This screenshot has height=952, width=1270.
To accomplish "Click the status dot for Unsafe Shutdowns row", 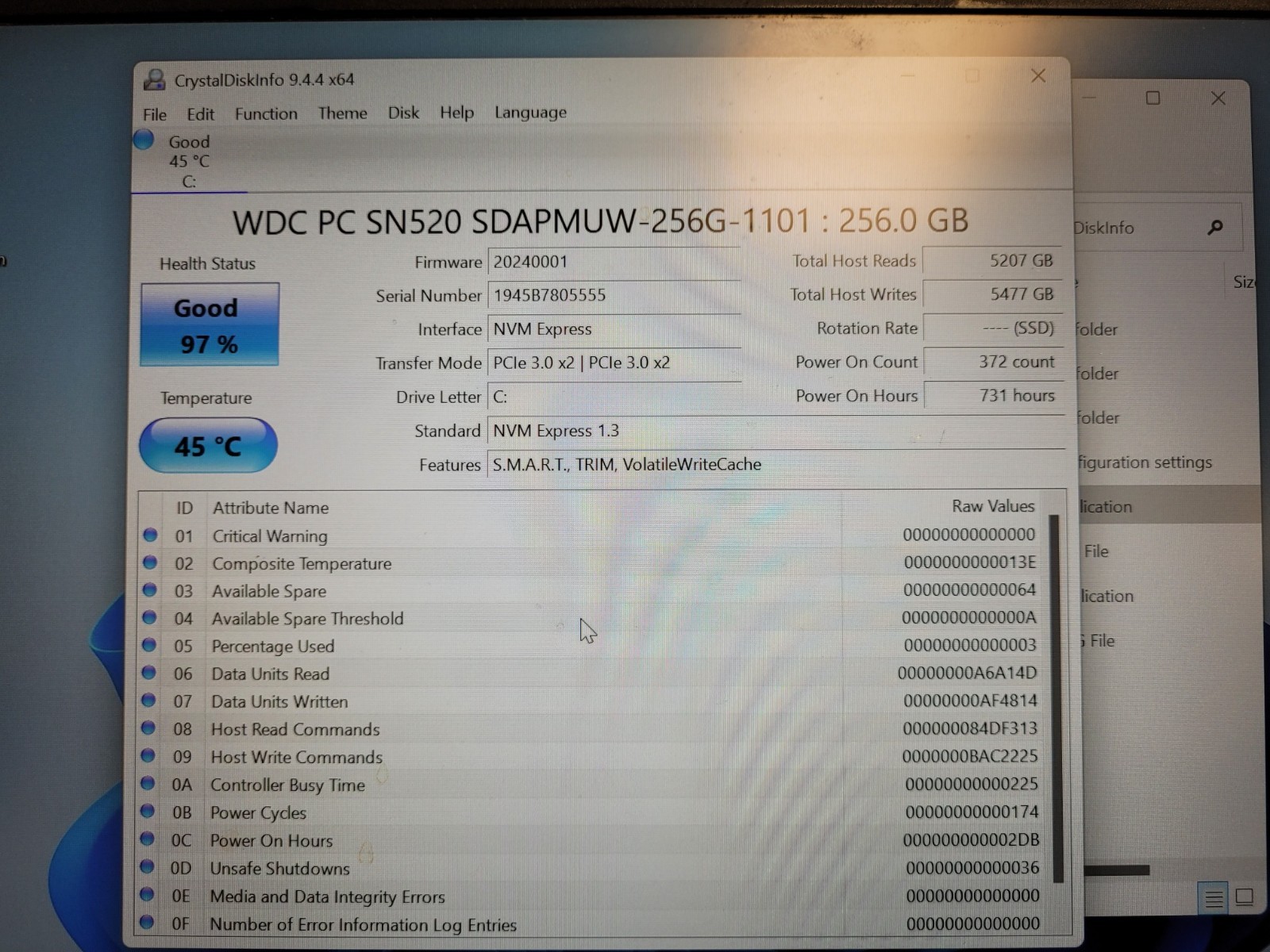I will 147,867.
